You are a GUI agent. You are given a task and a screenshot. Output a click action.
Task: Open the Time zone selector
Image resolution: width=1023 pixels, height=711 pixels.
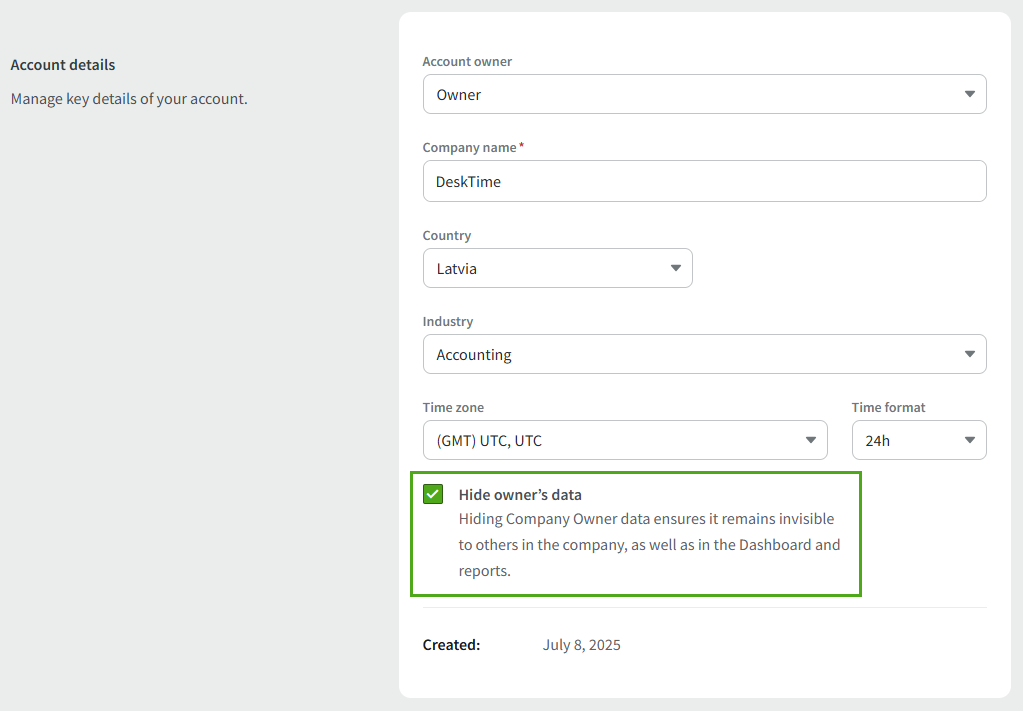coord(610,440)
